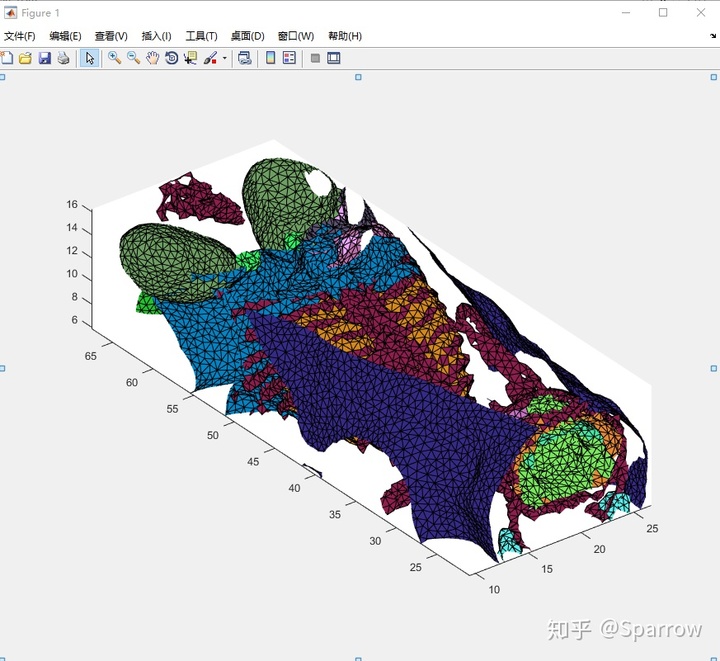
Task: Click the dock figure arrow
Action: click(713, 36)
